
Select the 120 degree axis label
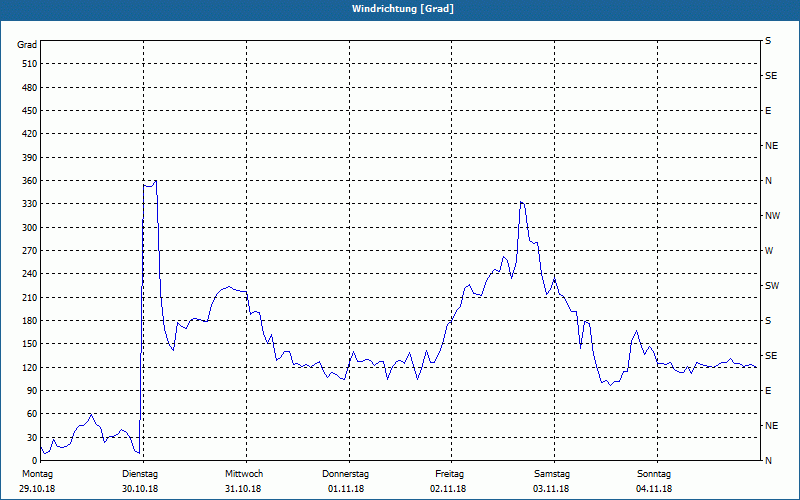[x=30, y=367]
